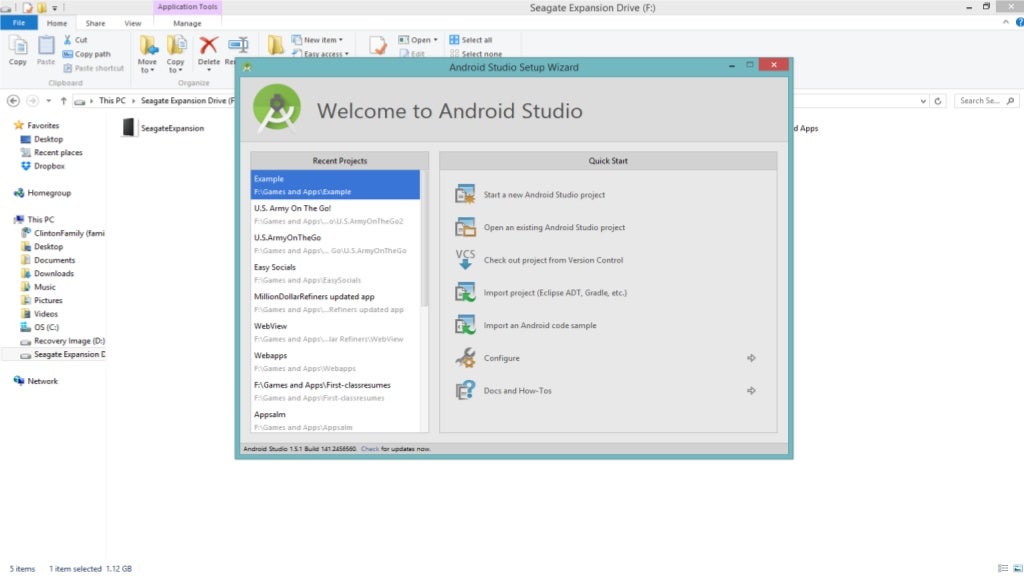Click the new Android Studio project icon
The width and height of the screenshot is (1024, 576).
coord(465,195)
